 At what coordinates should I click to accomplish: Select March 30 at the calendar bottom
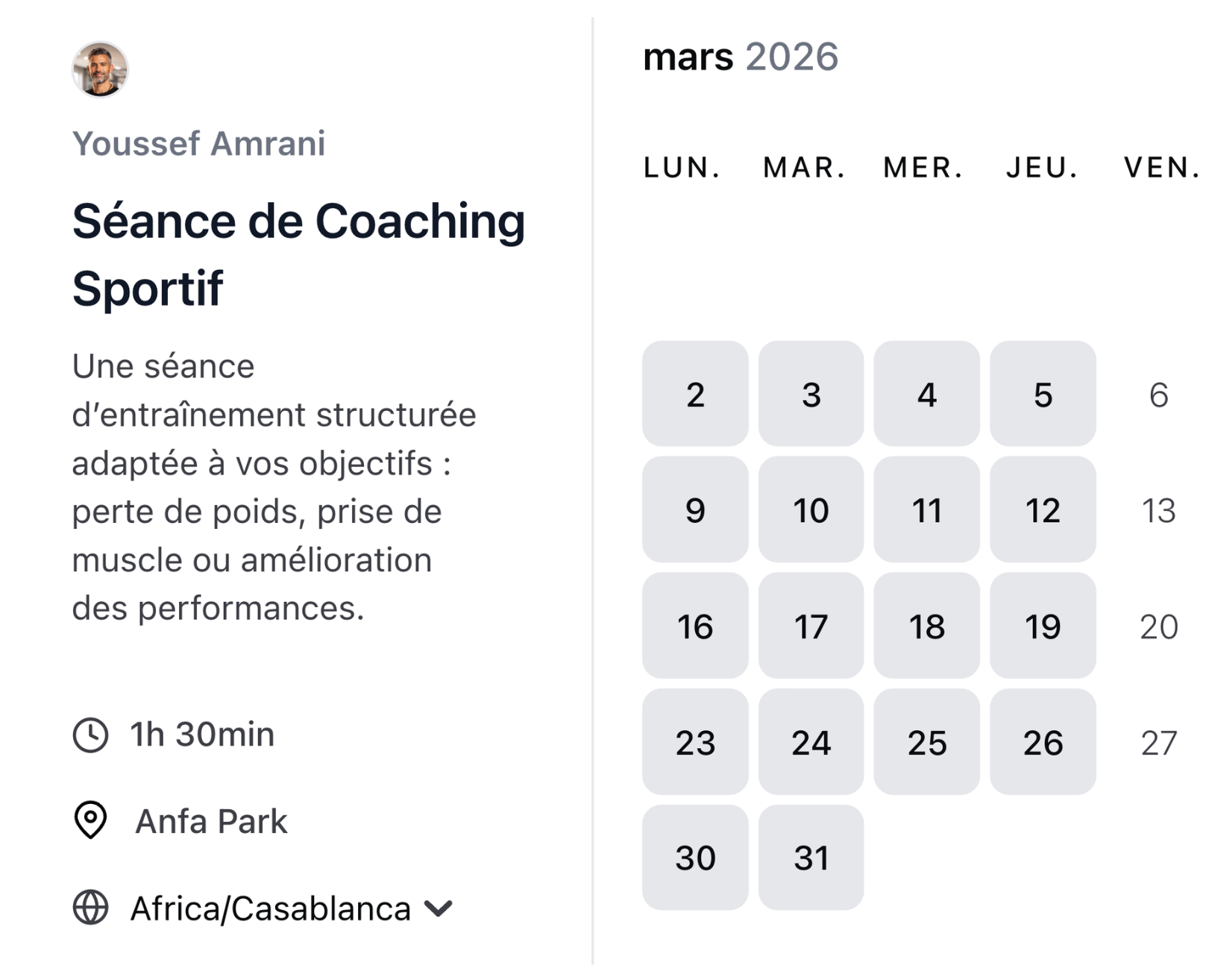tap(694, 858)
